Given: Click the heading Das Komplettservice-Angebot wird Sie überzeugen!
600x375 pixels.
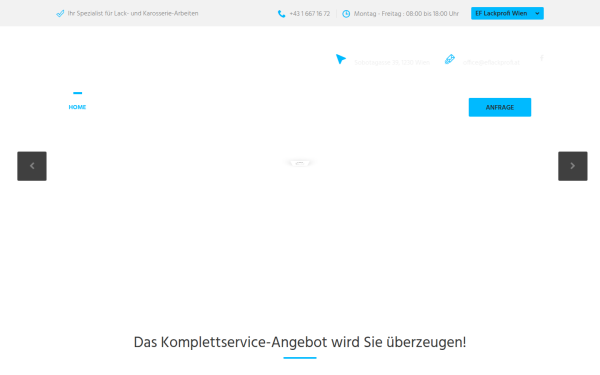Looking at the screenshot, I should pos(300,342).
